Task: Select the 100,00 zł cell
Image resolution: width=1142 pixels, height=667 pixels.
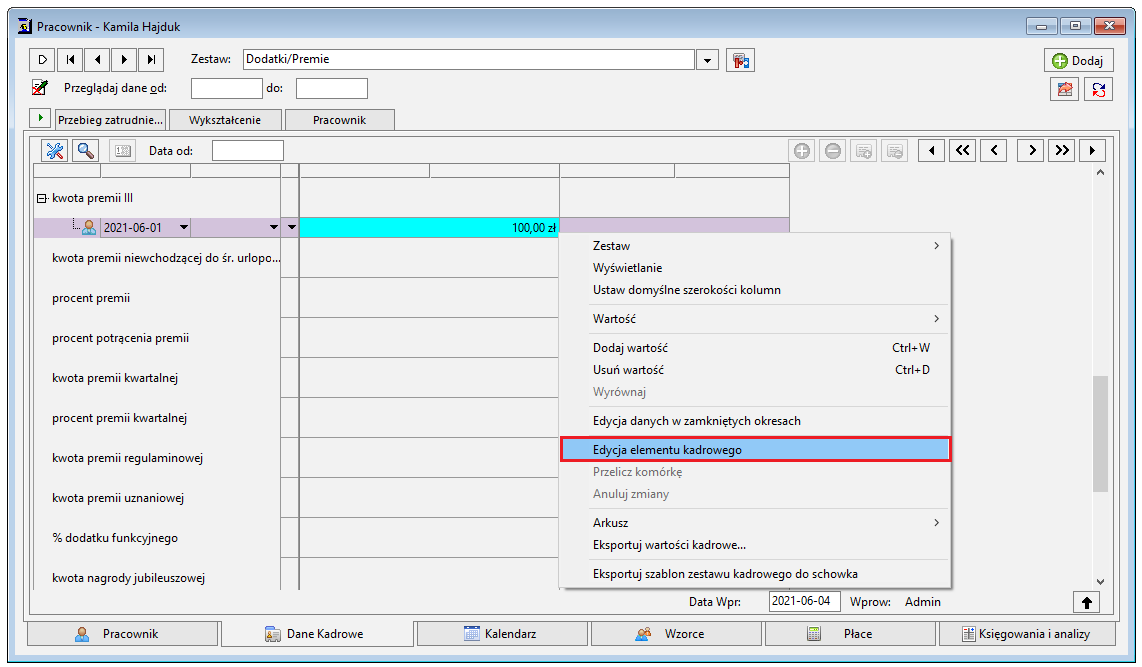Action: 429,227
